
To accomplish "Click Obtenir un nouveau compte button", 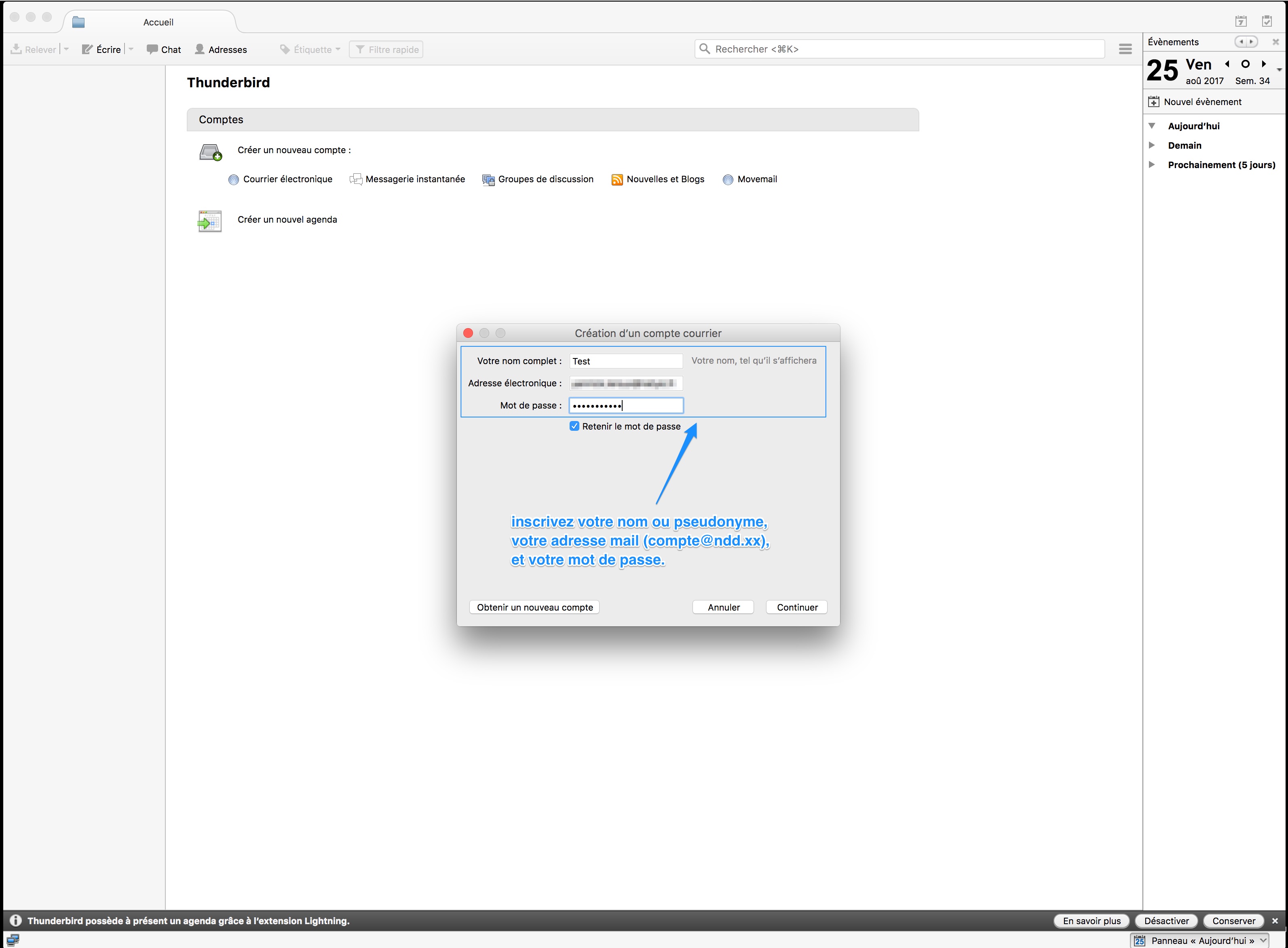I will [x=534, y=607].
